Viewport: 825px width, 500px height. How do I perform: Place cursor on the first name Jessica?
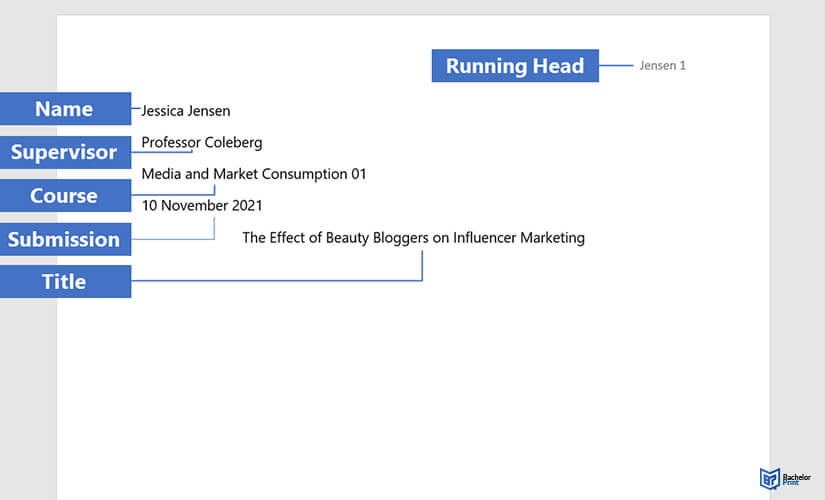coord(164,111)
